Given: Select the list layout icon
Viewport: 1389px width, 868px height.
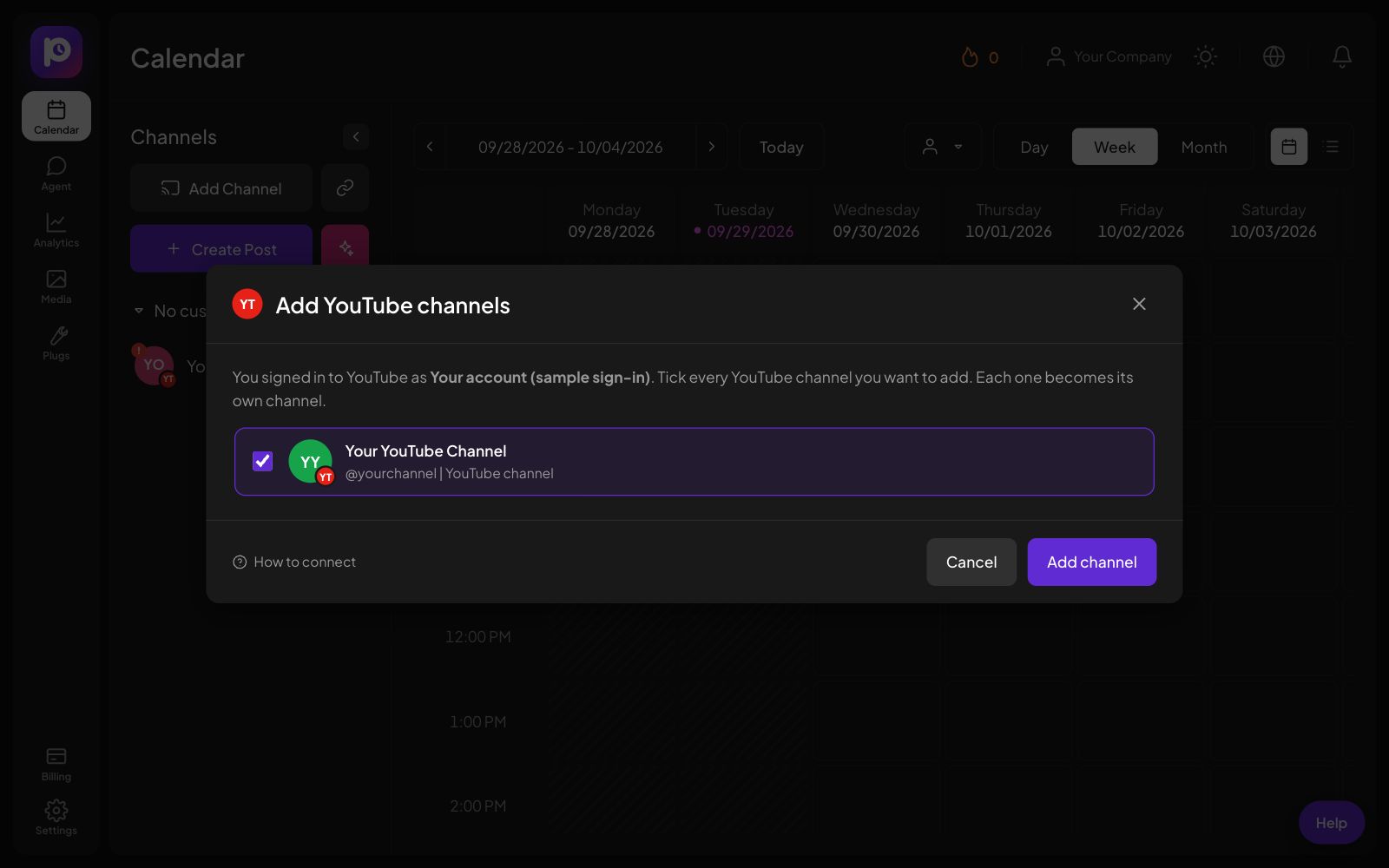Looking at the screenshot, I should point(1331,147).
